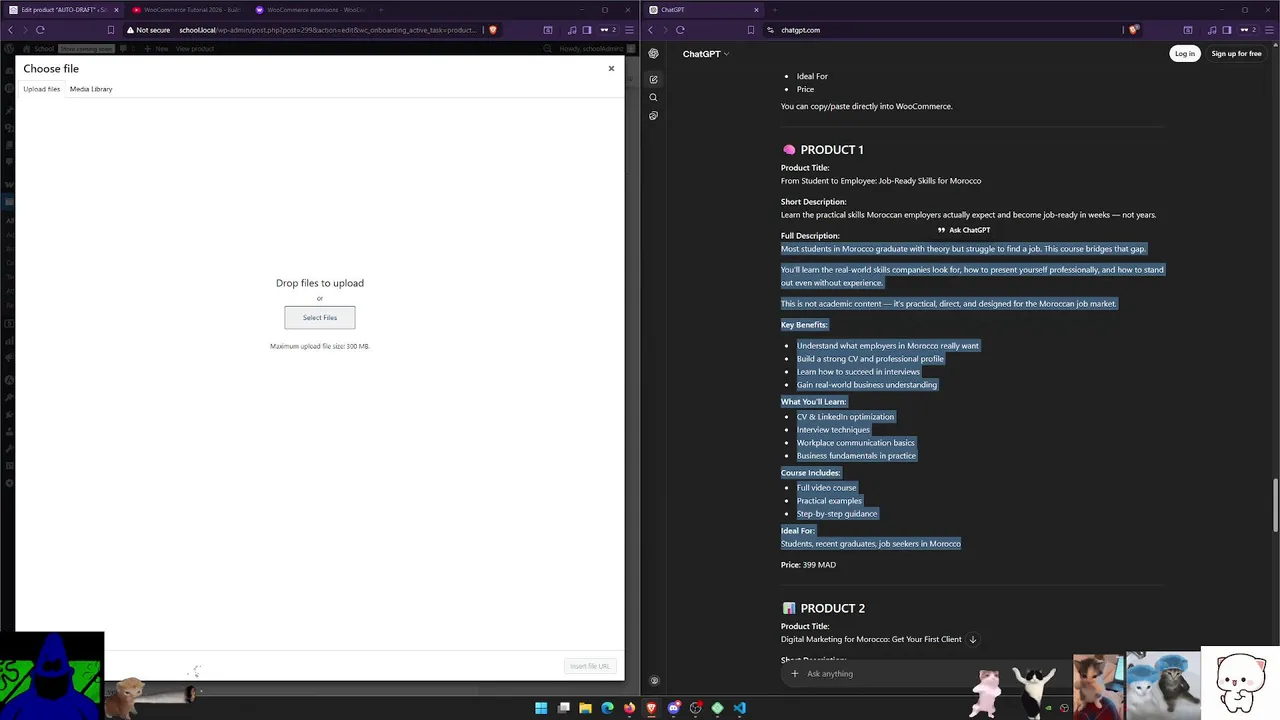Screen dimensions: 1280x720
Task: Go back in the left browser window
Action: pyautogui.click(x=10, y=30)
